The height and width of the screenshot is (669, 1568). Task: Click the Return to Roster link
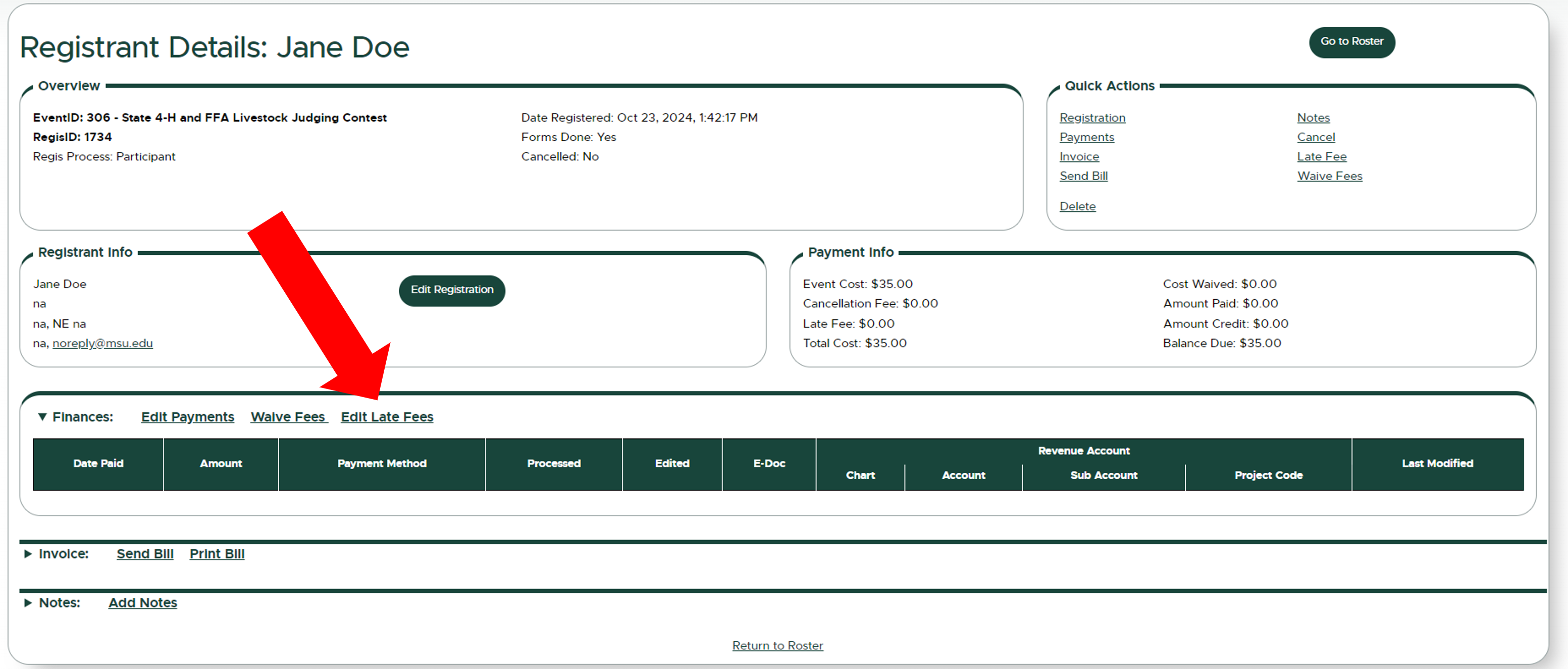tap(777, 645)
